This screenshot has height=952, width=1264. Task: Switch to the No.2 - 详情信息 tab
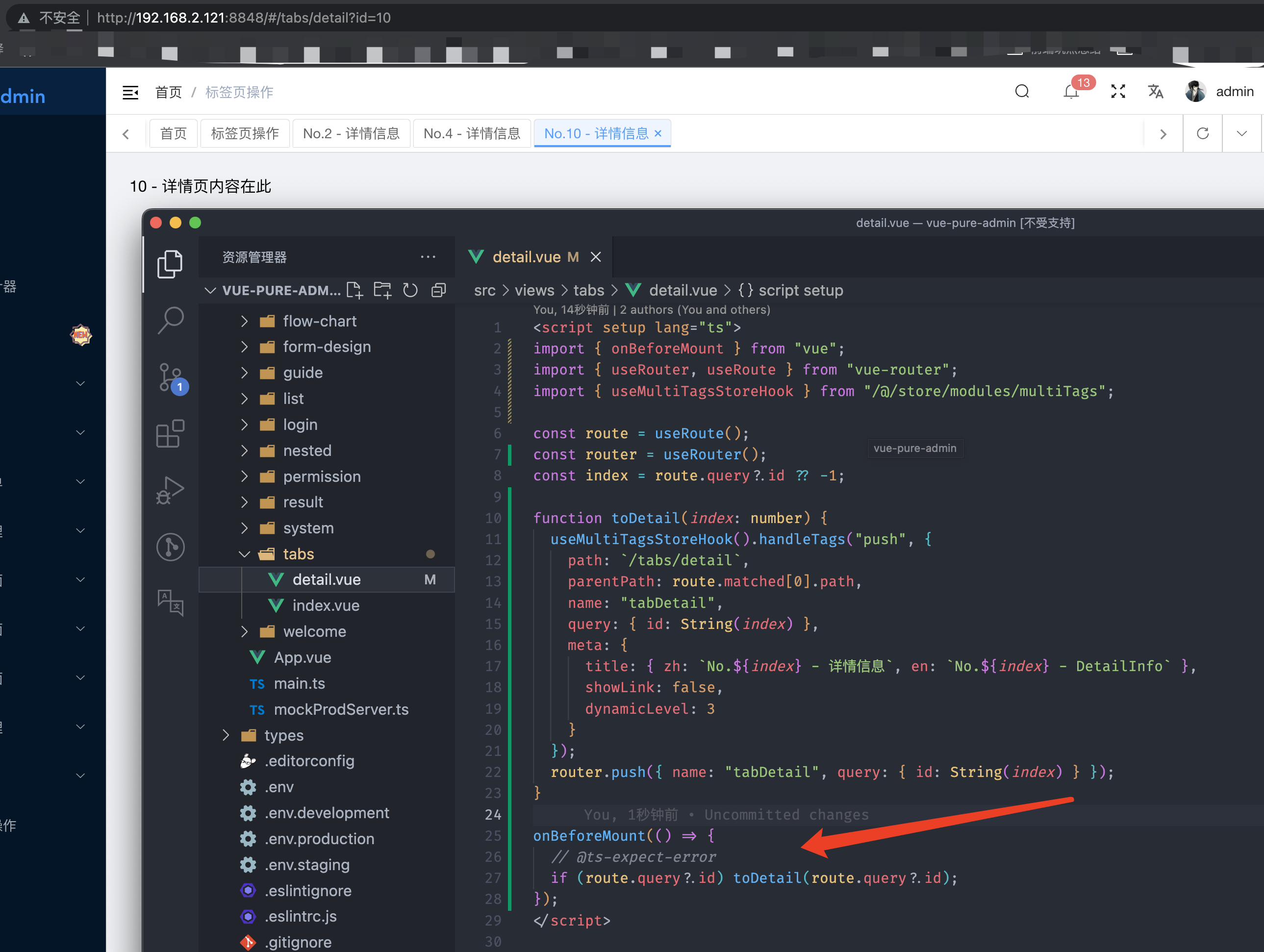[351, 133]
